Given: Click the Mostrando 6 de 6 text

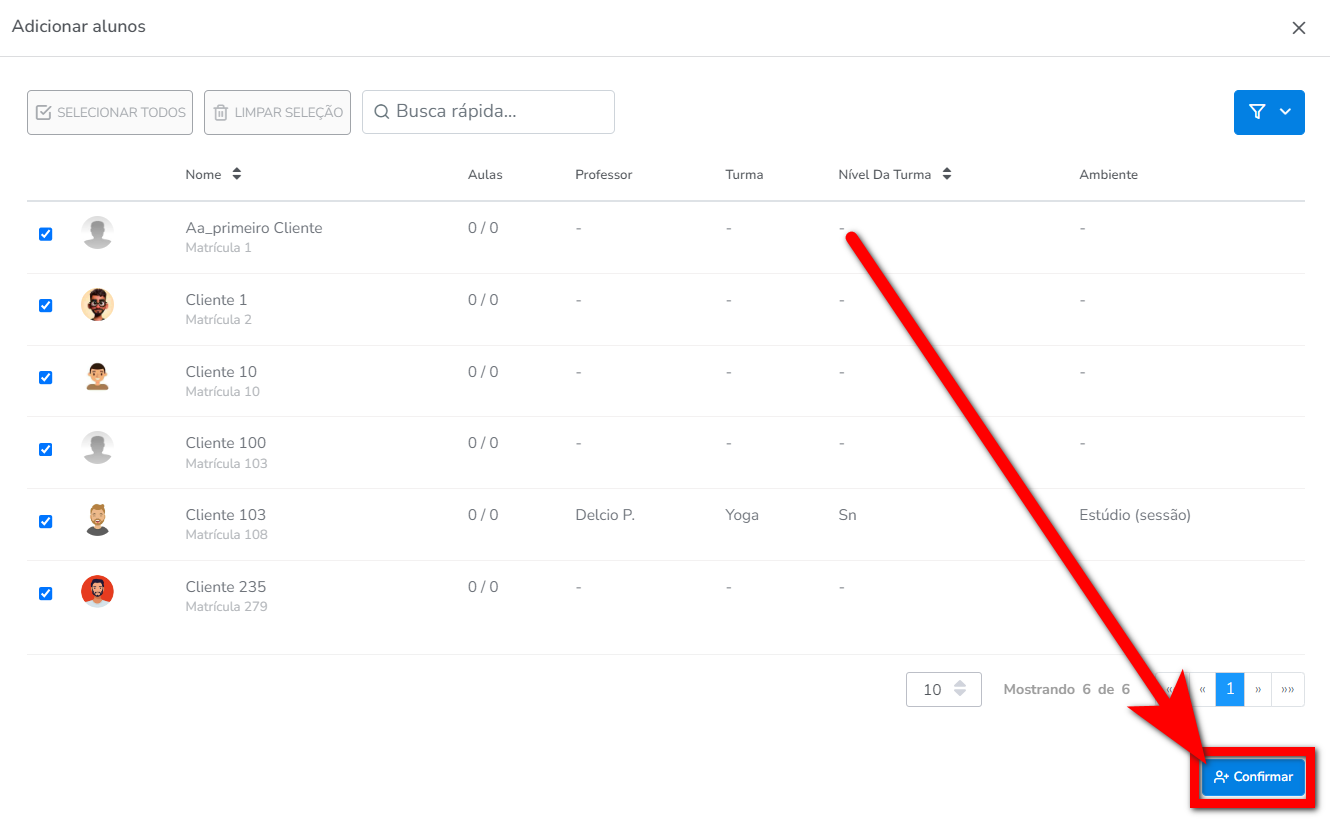Looking at the screenshot, I should [1066, 689].
